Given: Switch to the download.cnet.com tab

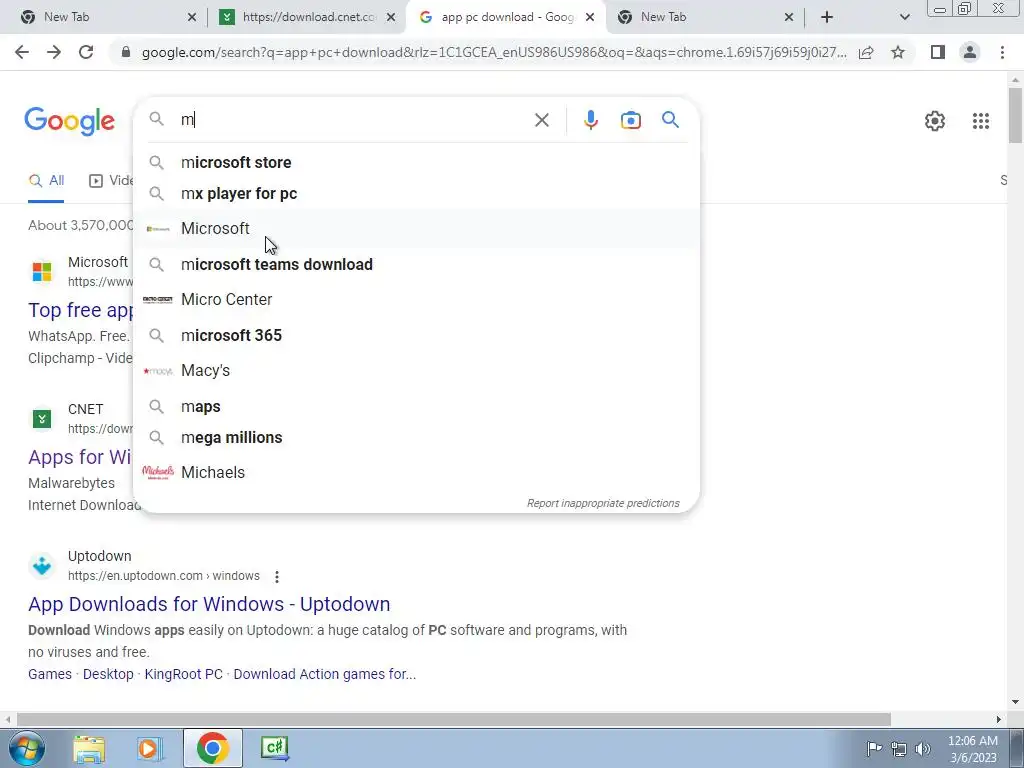Looking at the screenshot, I should 309,17.
